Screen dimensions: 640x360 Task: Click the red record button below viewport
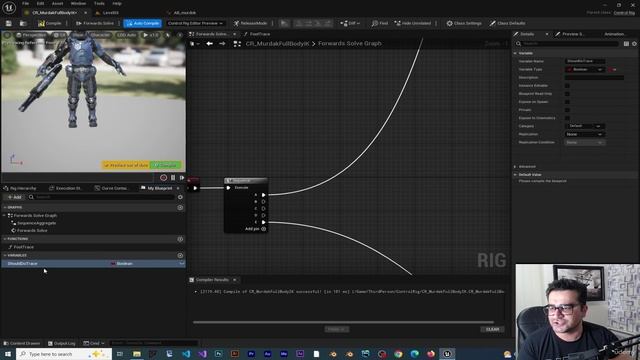[163, 178]
